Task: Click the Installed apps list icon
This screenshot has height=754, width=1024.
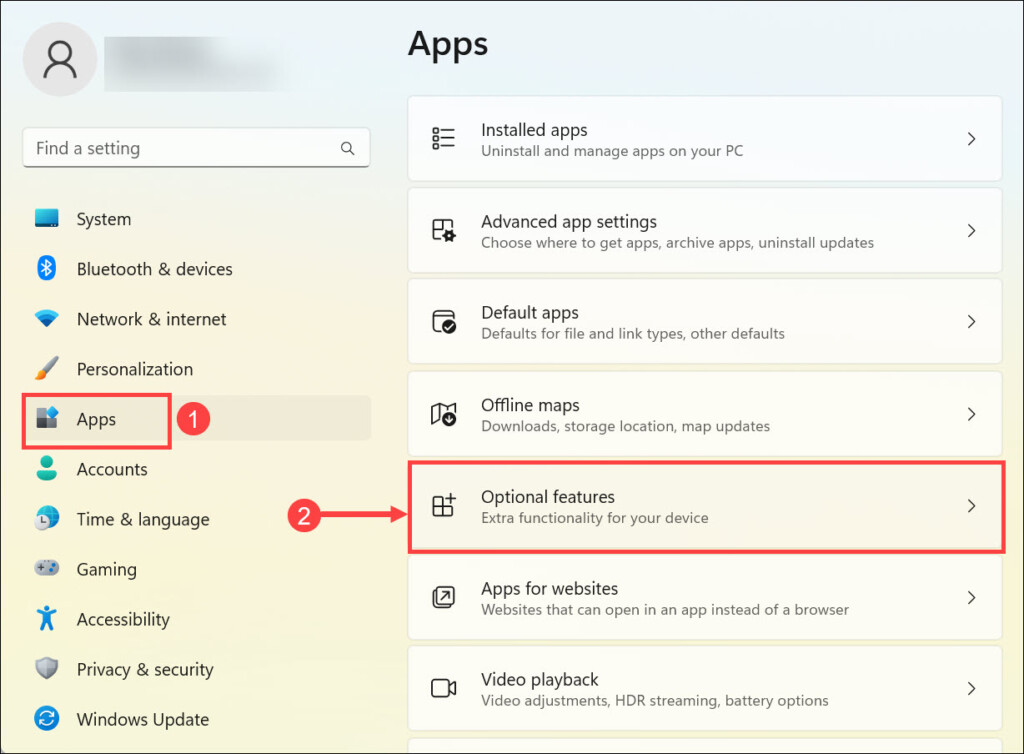Action: coord(443,139)
